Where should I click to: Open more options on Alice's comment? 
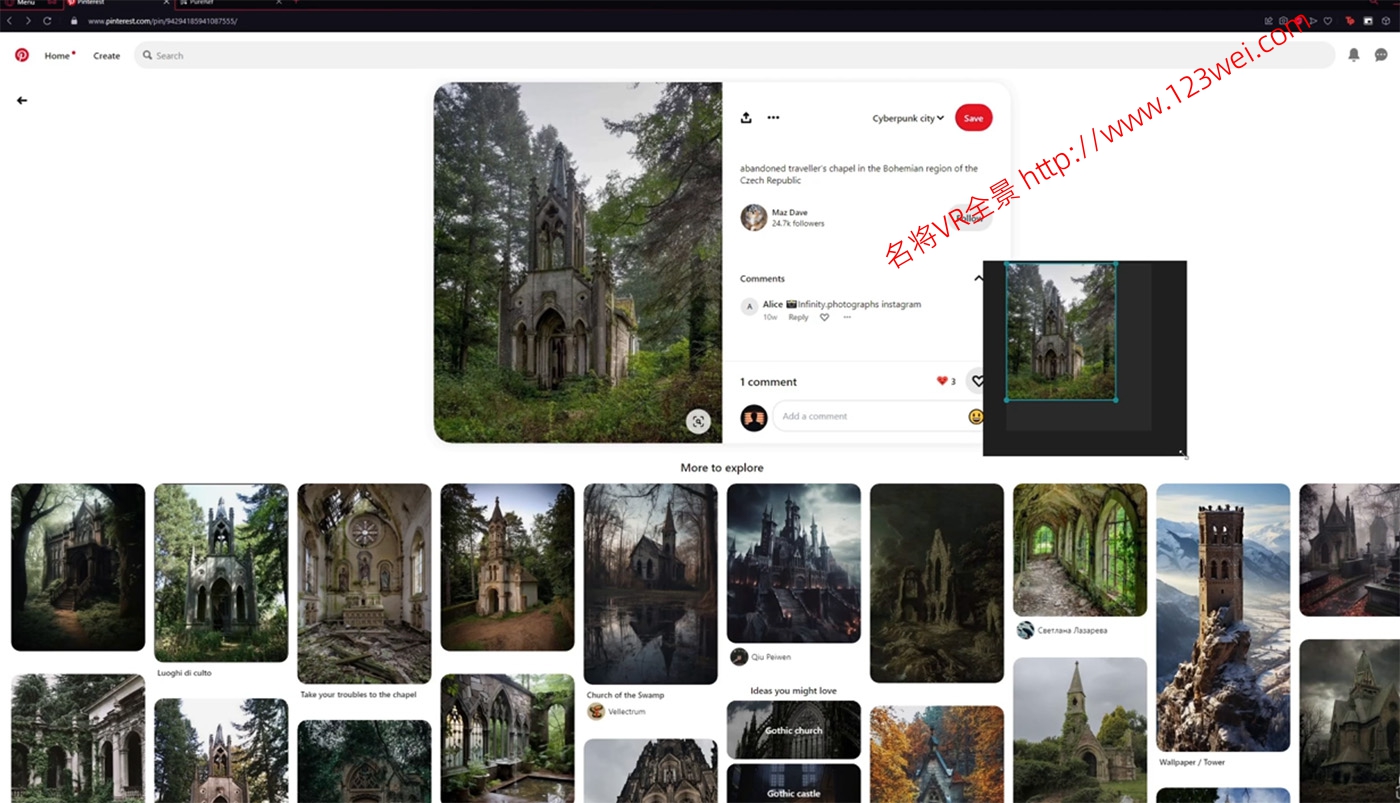(x=847, y=318)
